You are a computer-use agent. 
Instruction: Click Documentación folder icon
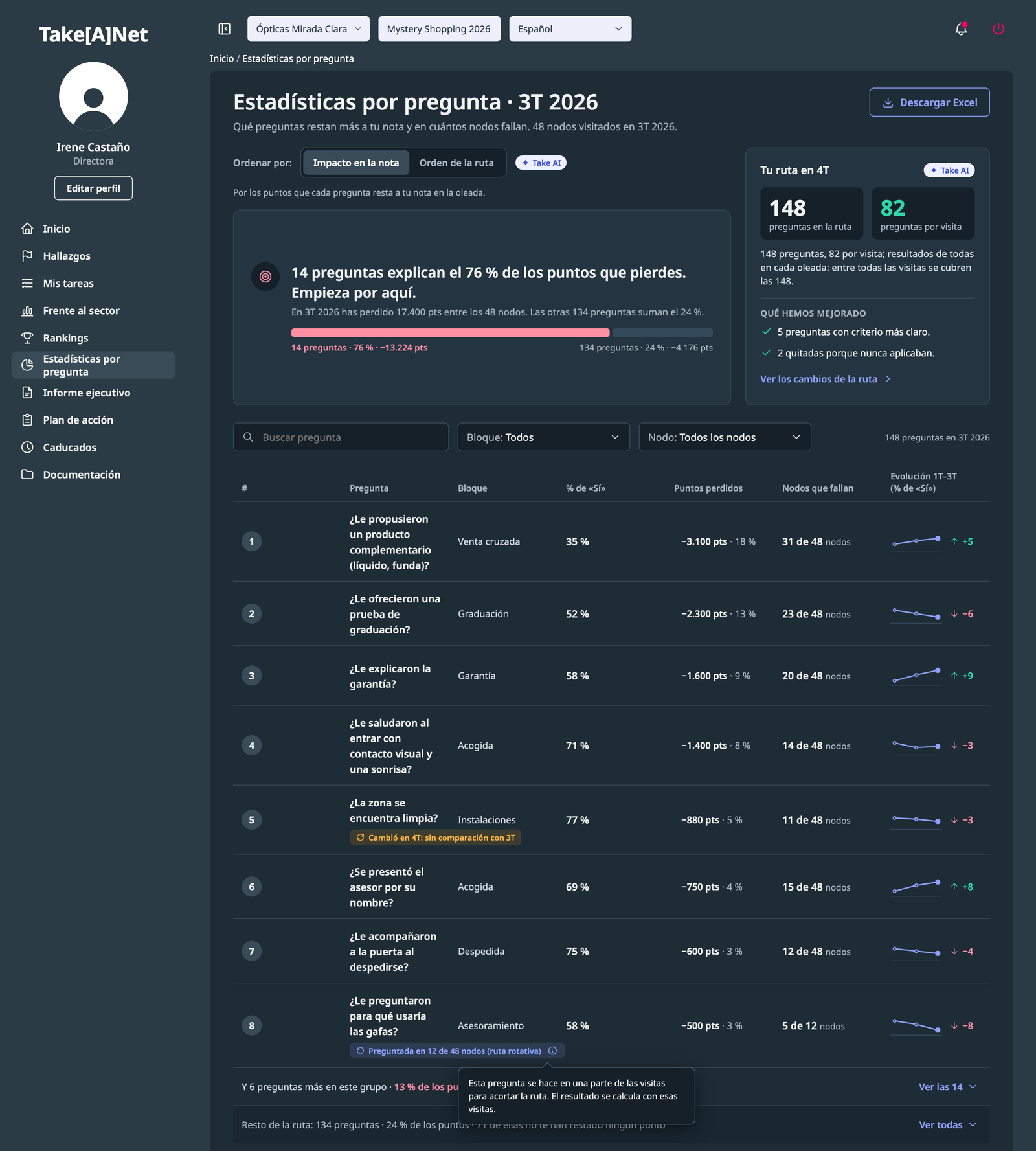(x=27, y=474)
